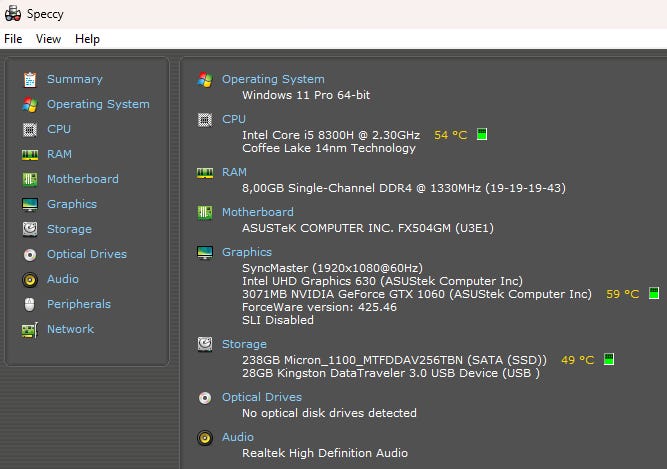The height and width of the screenshot is (469, 667).
Task: Click the green GPU temperature status icon
Action: coord(654,293)
